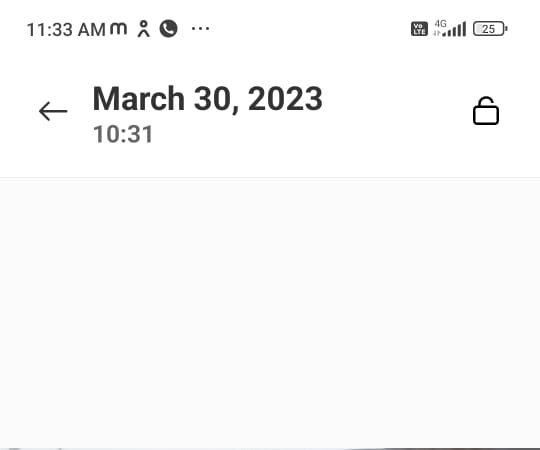Tap the VoLTE indicator icon
540x450 pixels.
click(419, 29)
